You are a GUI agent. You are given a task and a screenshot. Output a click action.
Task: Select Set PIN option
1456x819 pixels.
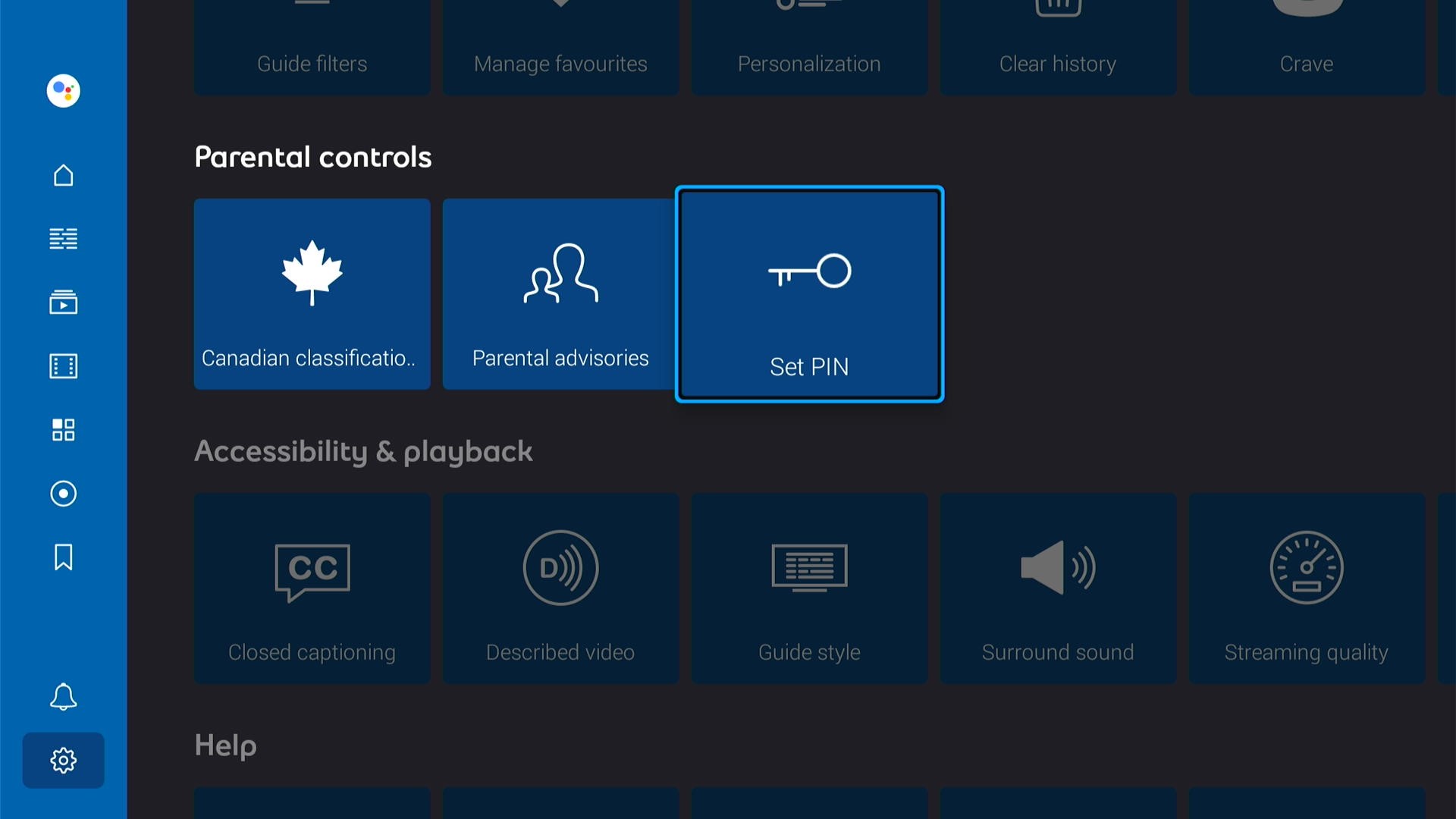click(x=809, y=293)
